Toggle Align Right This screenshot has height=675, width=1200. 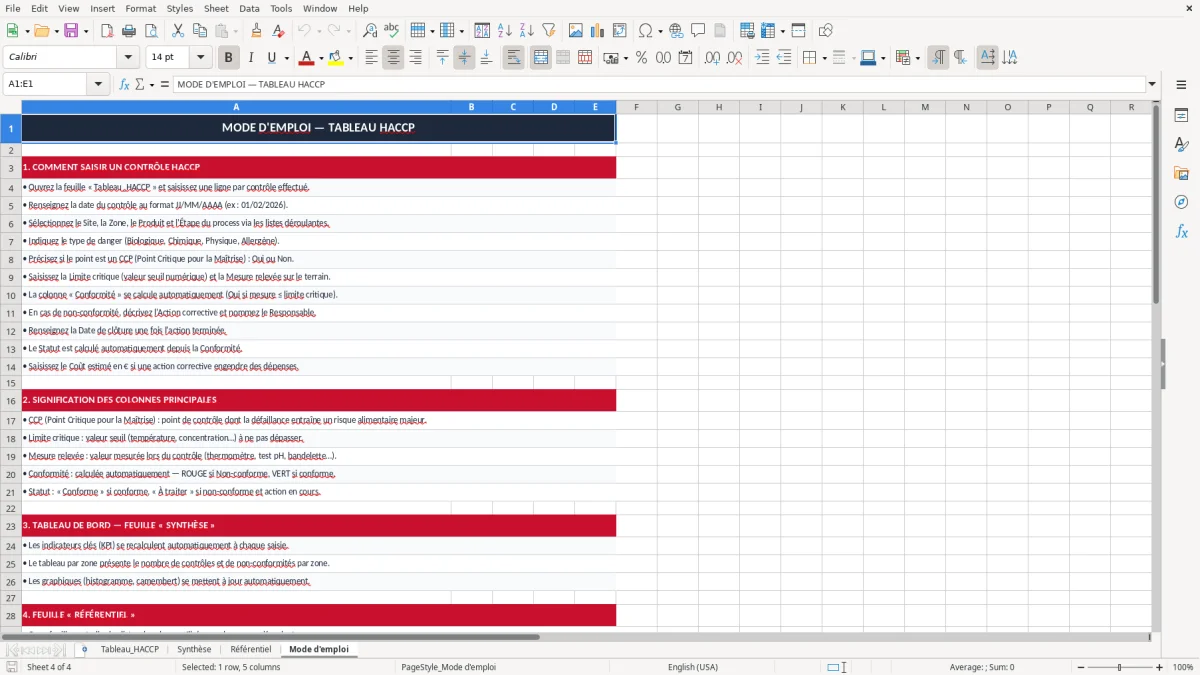[415, 58]
